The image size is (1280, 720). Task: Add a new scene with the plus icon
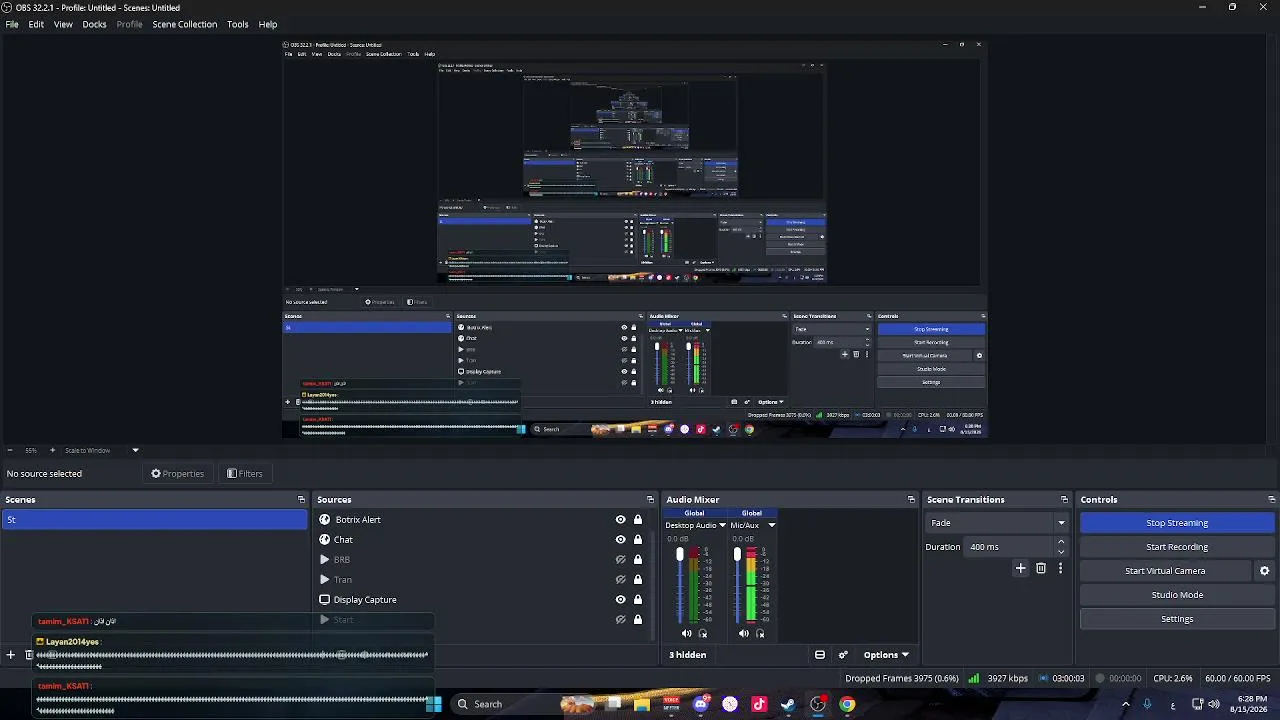pos(11,655)
